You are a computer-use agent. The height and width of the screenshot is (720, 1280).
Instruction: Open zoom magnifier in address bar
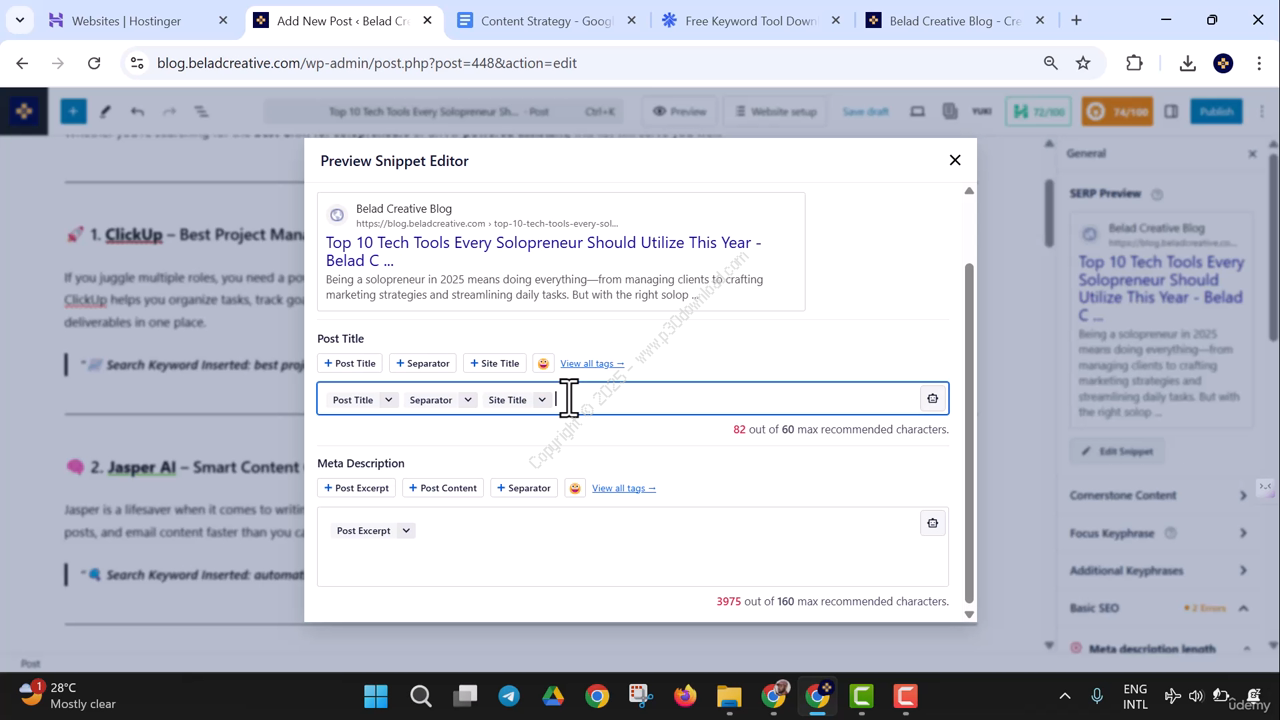pyautogui.click(x=1051, y=63)
